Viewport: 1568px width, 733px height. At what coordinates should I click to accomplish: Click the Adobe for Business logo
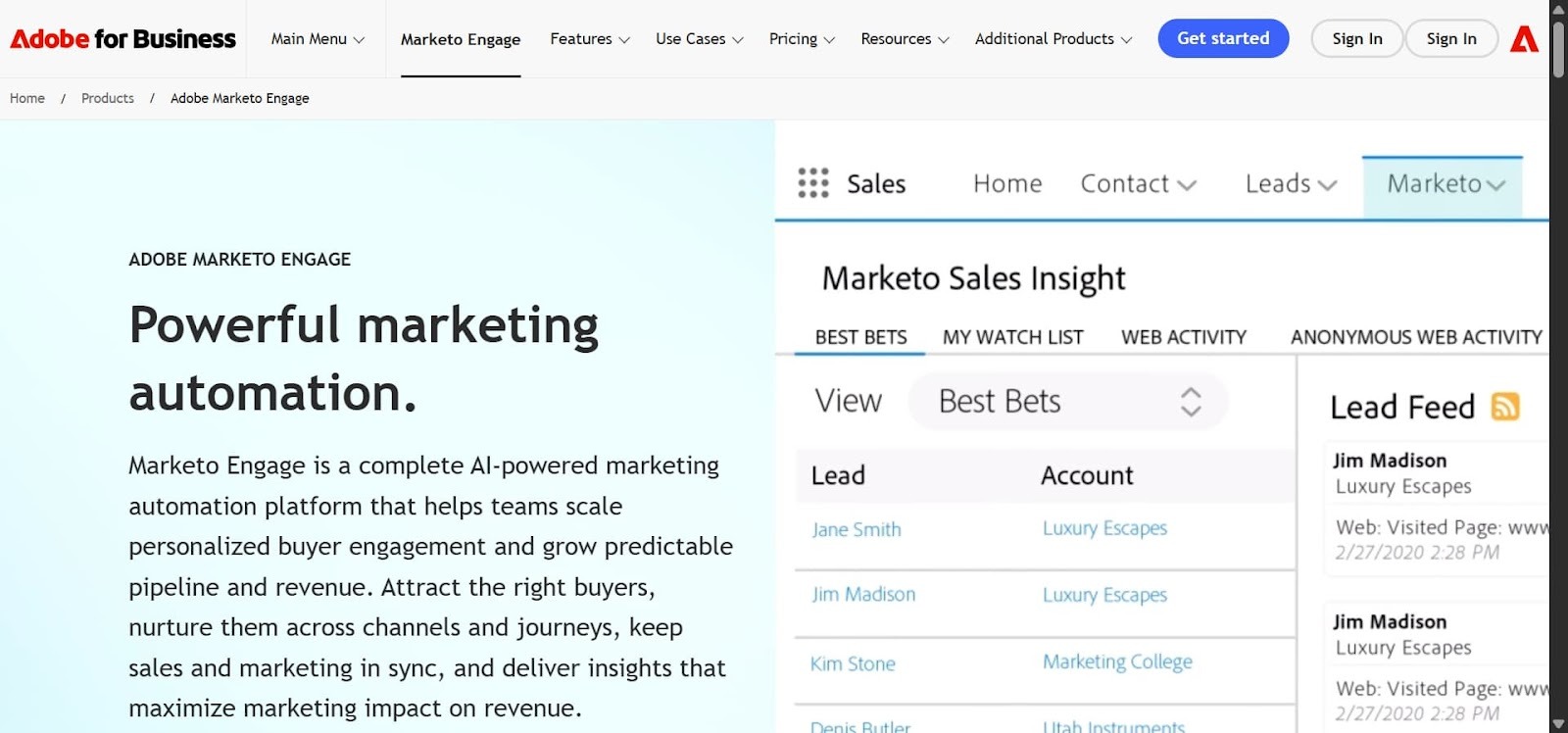tap(122, 39)
